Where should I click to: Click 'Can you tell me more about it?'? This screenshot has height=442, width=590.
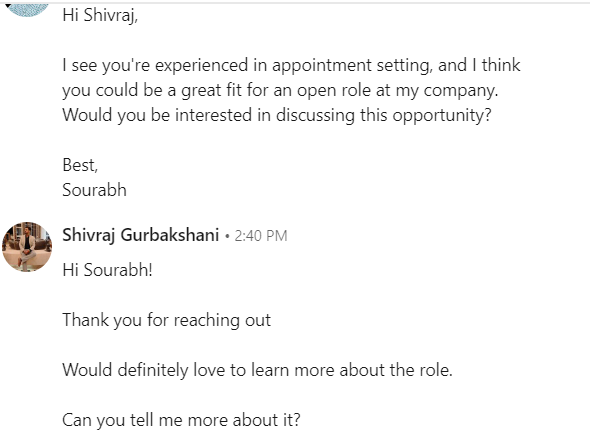(x=181, y=420)
